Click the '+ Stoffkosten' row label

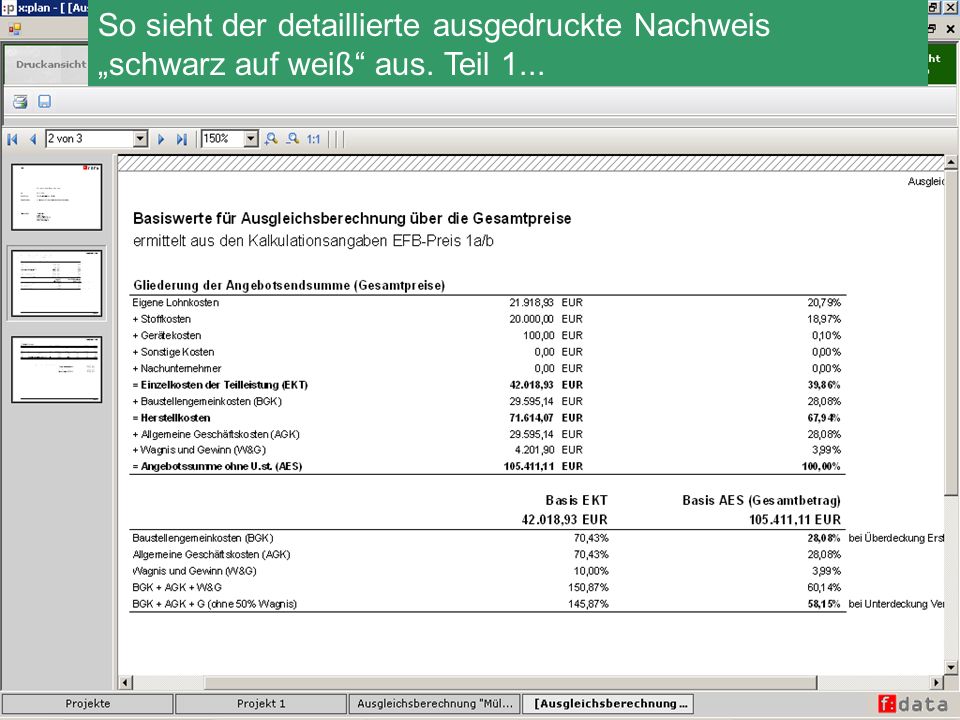coord(162,319)
